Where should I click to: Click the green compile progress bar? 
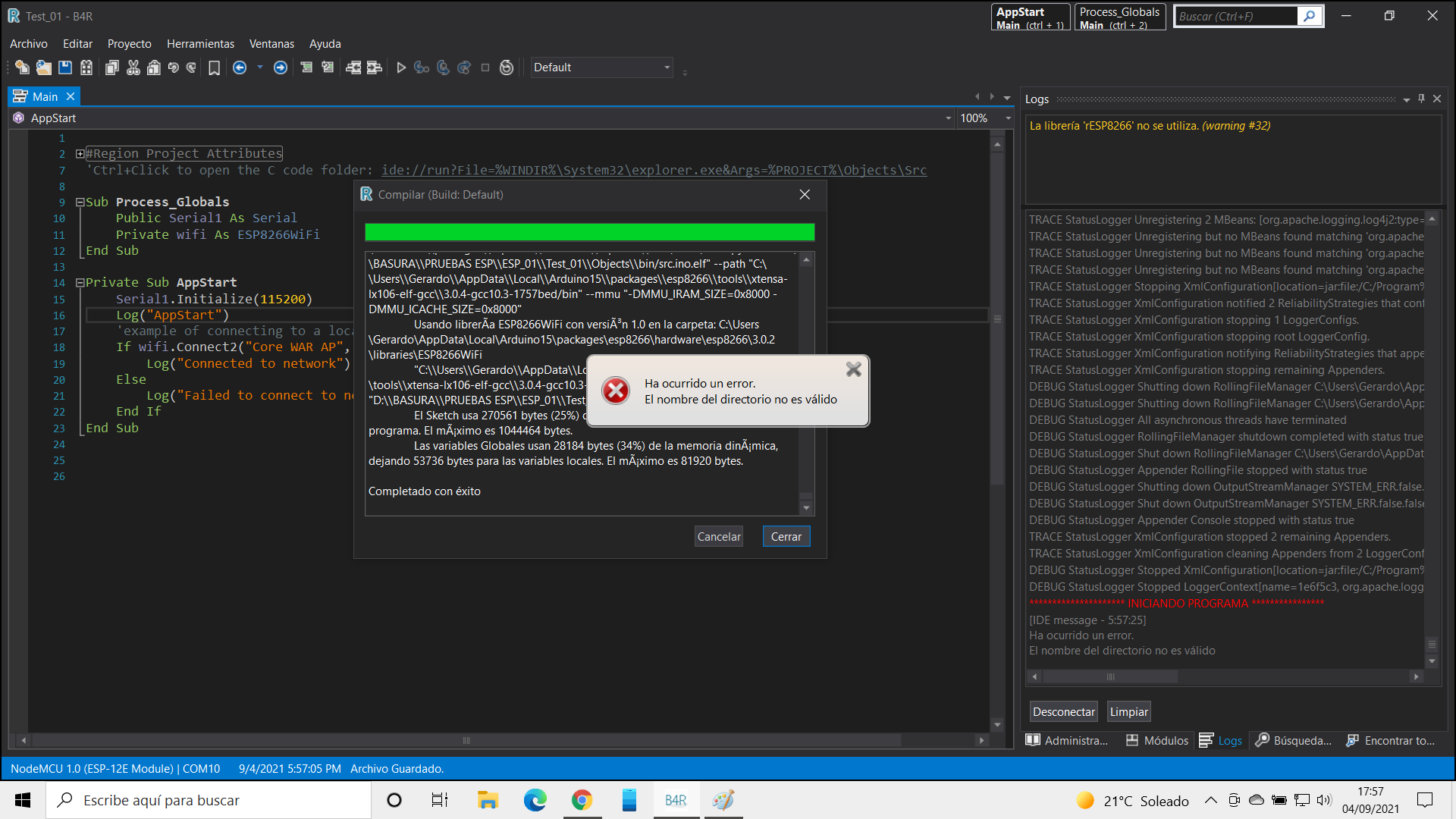click(589, 232)
